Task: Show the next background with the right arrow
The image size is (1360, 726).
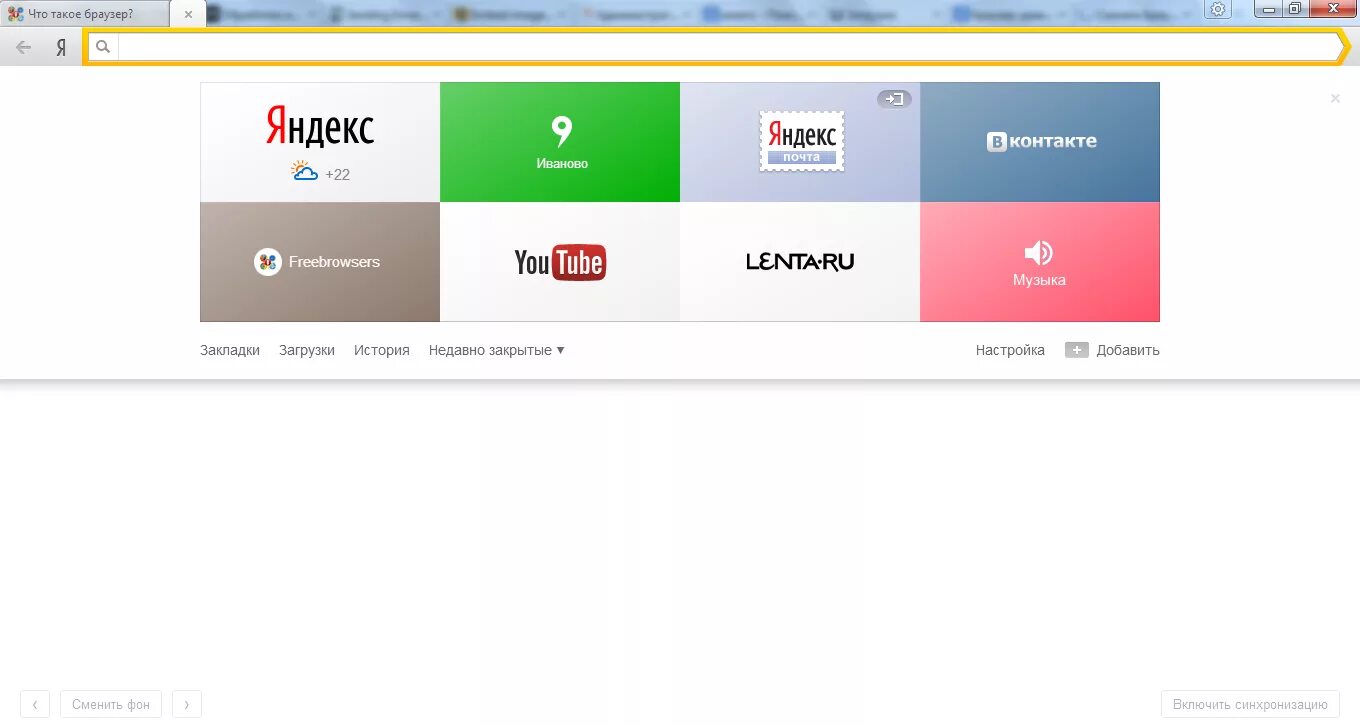Action: pyautogui.click(x=187, y=704)
